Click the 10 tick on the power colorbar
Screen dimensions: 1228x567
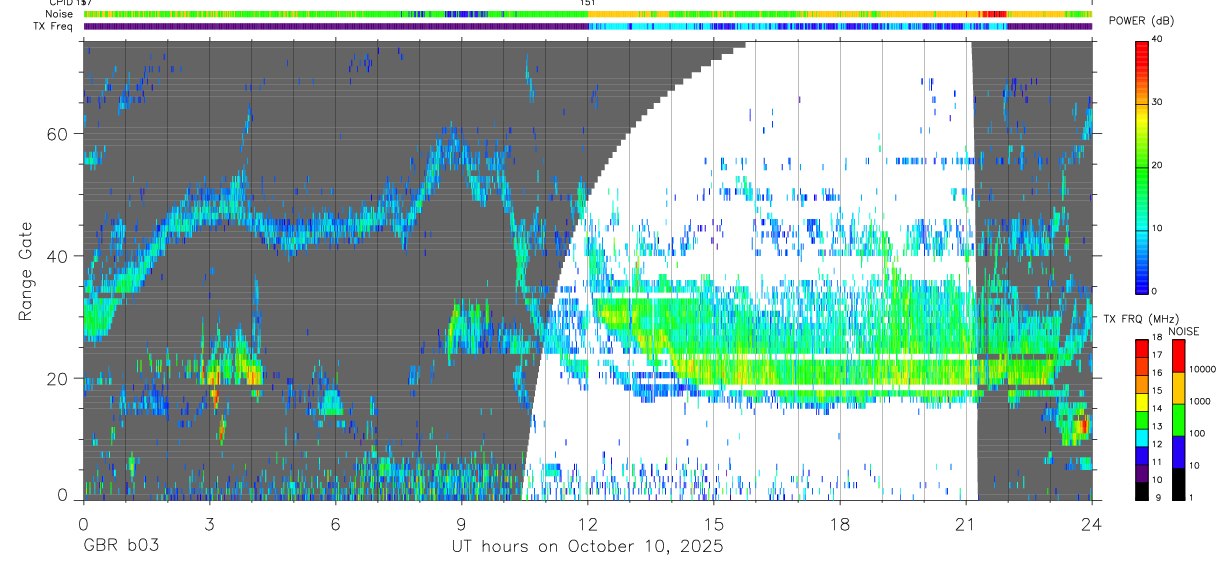[1156, 228]
